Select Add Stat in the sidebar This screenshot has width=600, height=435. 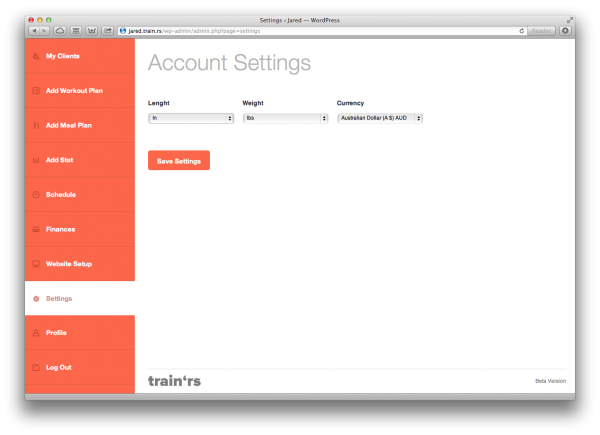click(x=80, y=160)
